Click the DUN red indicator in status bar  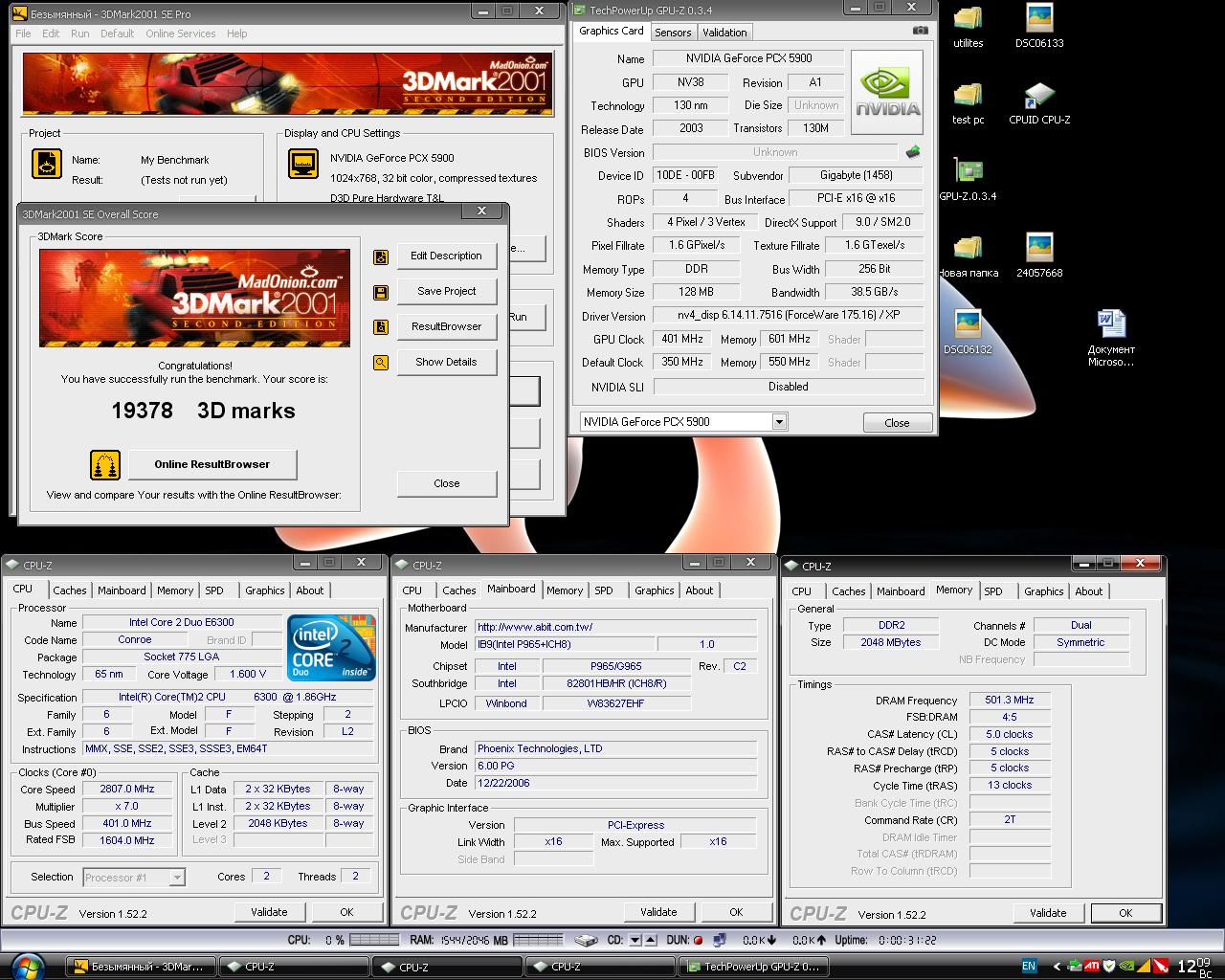[x=698, y=941]
